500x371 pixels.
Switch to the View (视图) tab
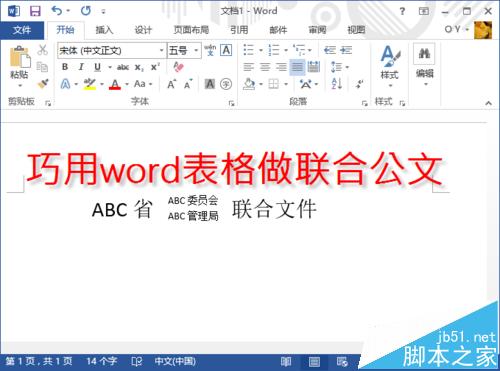point(356,30)
